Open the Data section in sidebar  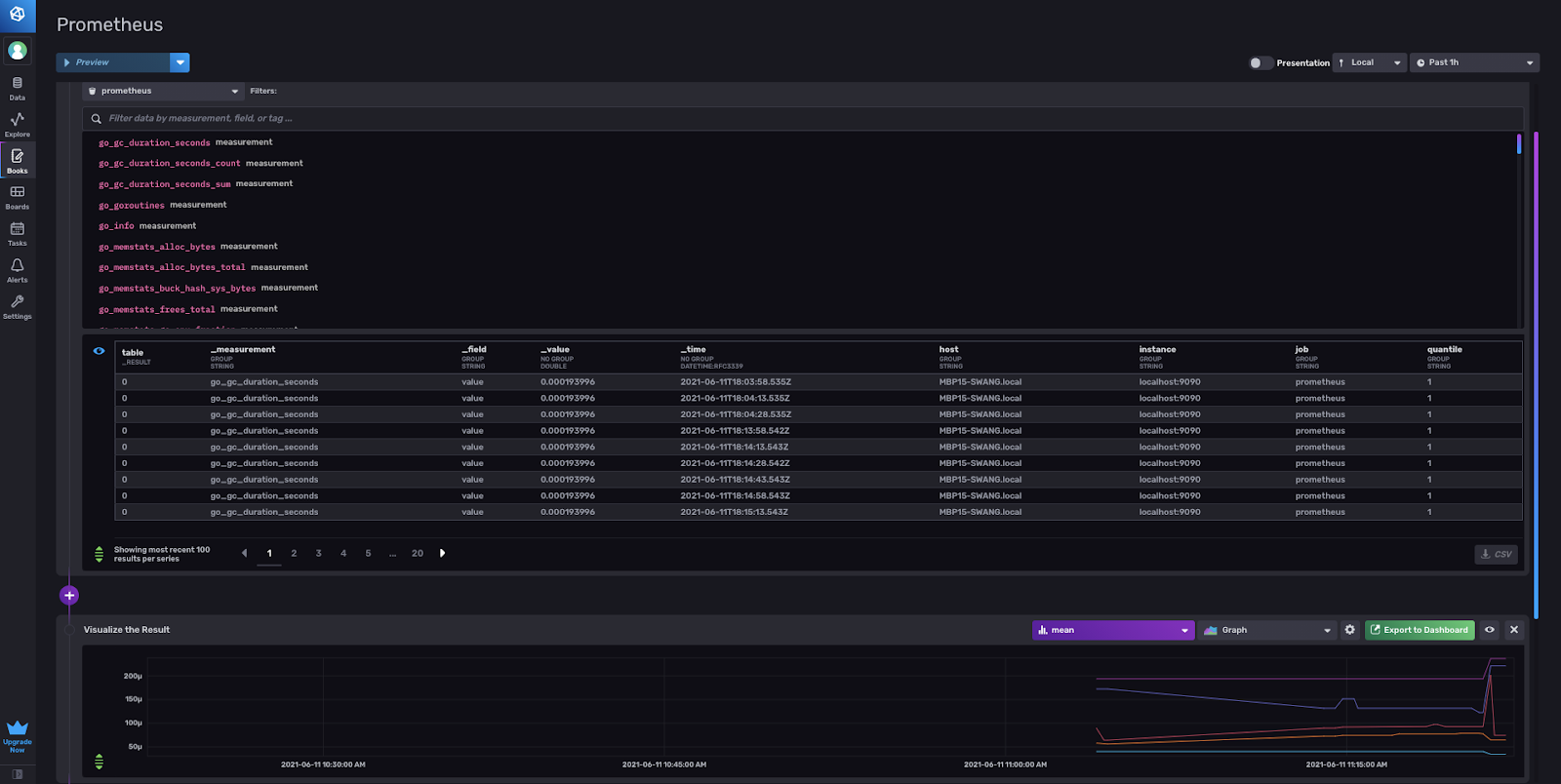coord(18,88)
